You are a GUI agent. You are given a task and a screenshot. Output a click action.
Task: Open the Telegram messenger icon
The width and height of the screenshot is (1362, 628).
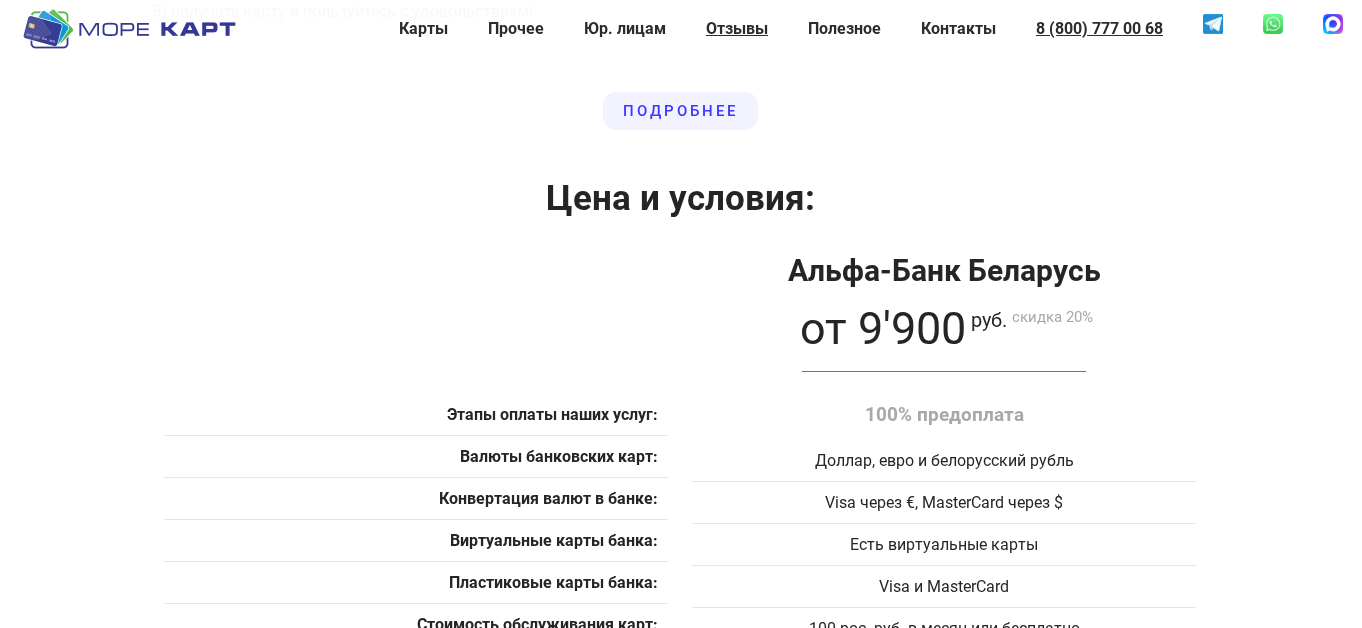point(1213,24)
